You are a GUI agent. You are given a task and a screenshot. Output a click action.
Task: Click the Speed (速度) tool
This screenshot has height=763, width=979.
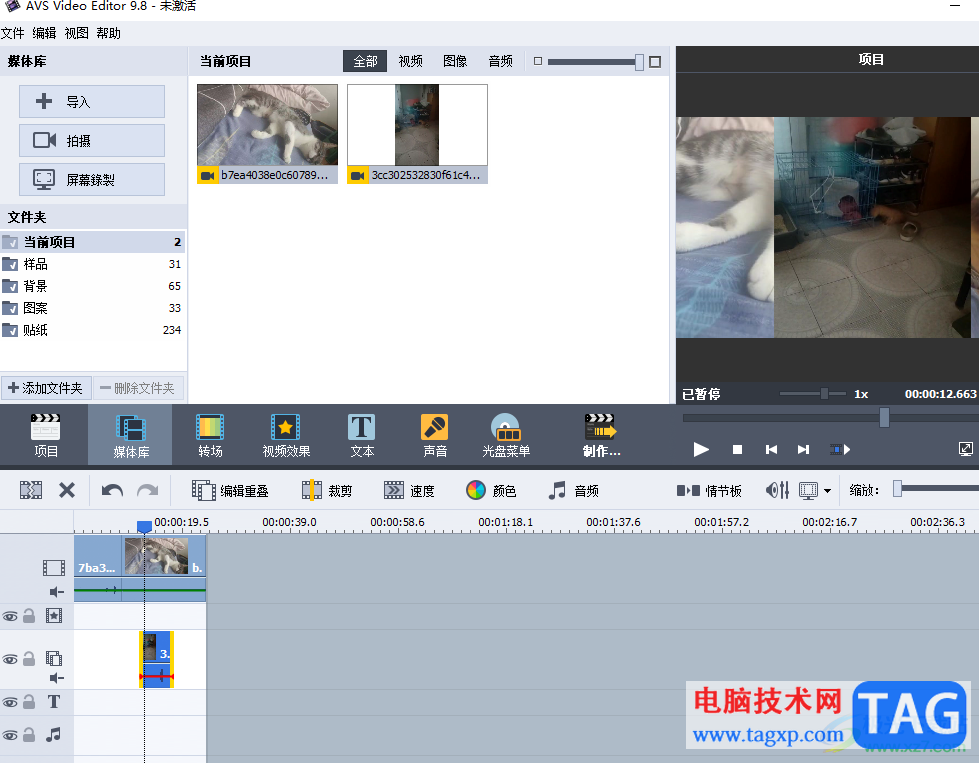pos(409,490)
